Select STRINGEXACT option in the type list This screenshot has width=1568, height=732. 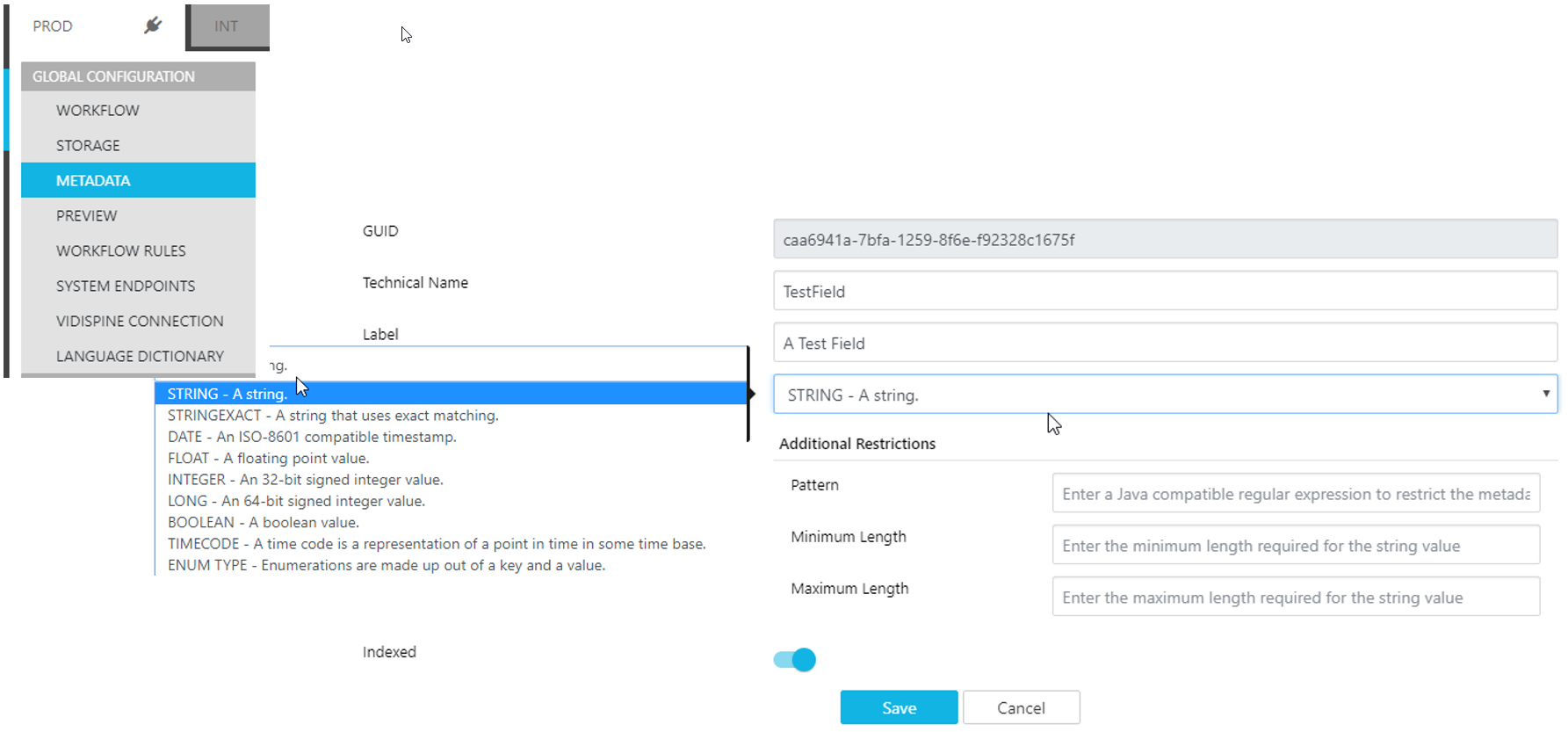coord(333,416)
